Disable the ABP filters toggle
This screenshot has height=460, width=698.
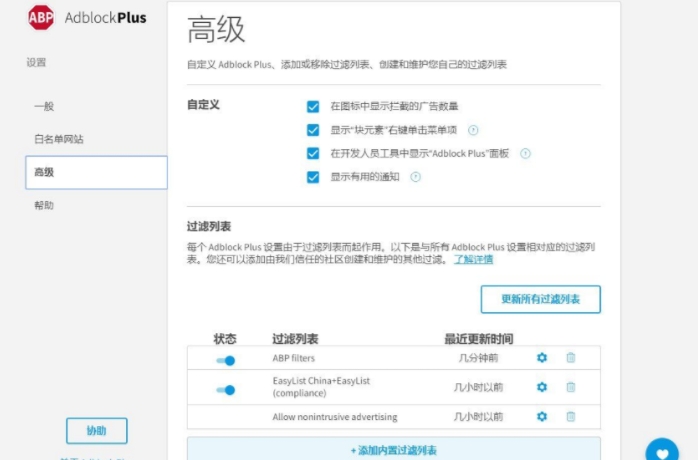coord(226,360)
